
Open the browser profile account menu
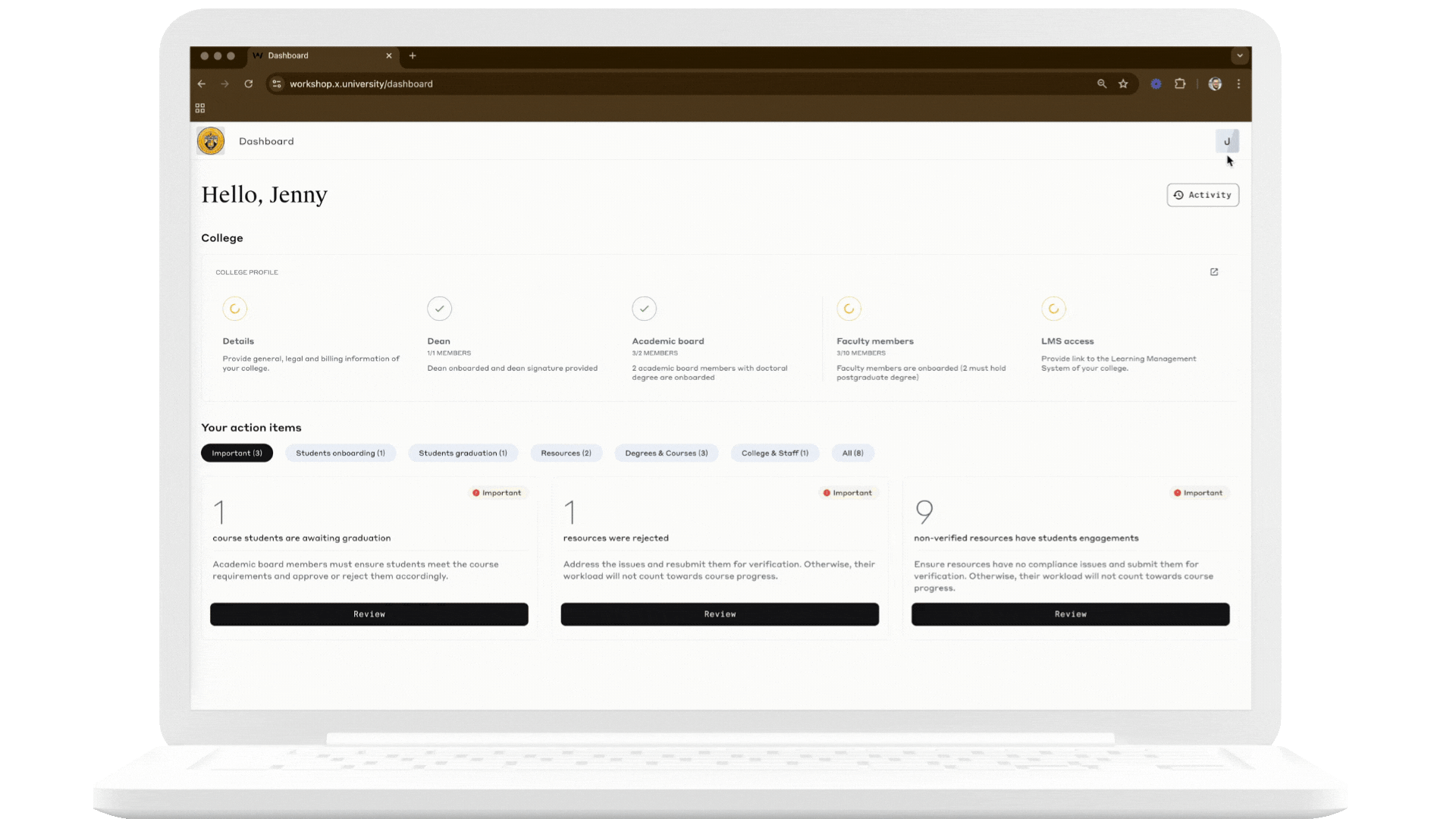1214,83
